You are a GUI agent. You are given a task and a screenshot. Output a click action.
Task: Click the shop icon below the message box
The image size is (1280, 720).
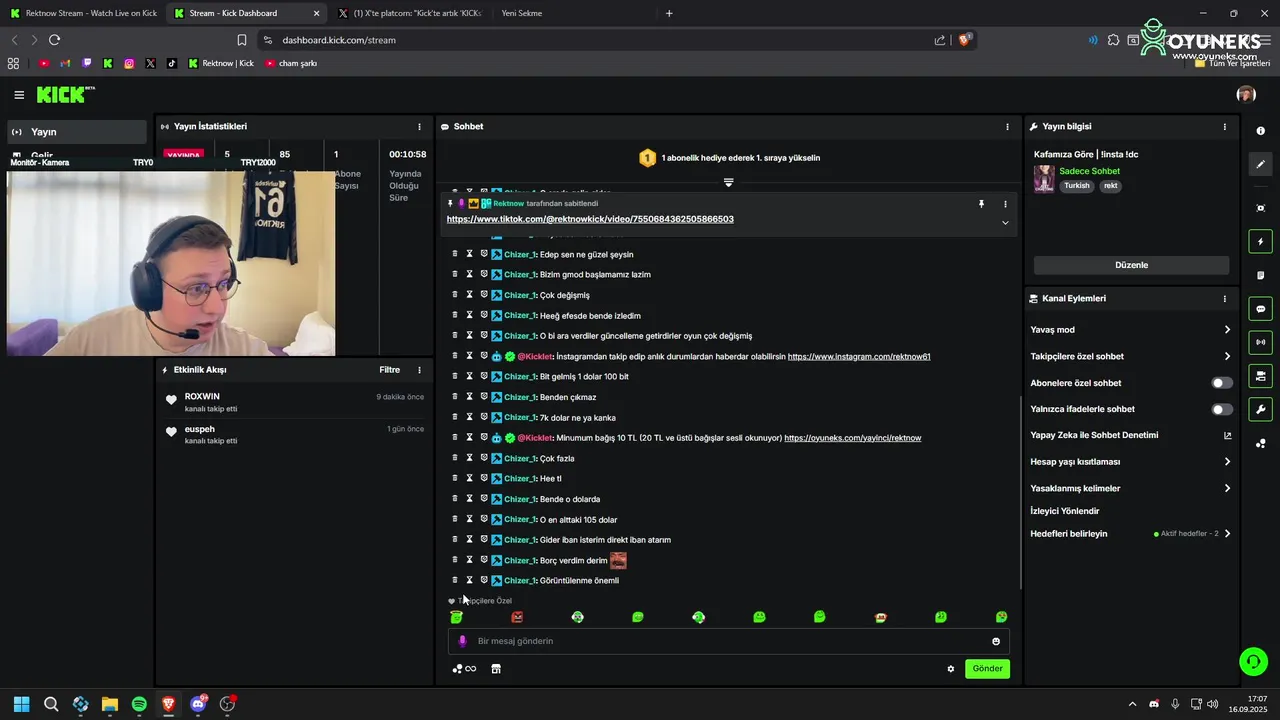pos(496,669)
